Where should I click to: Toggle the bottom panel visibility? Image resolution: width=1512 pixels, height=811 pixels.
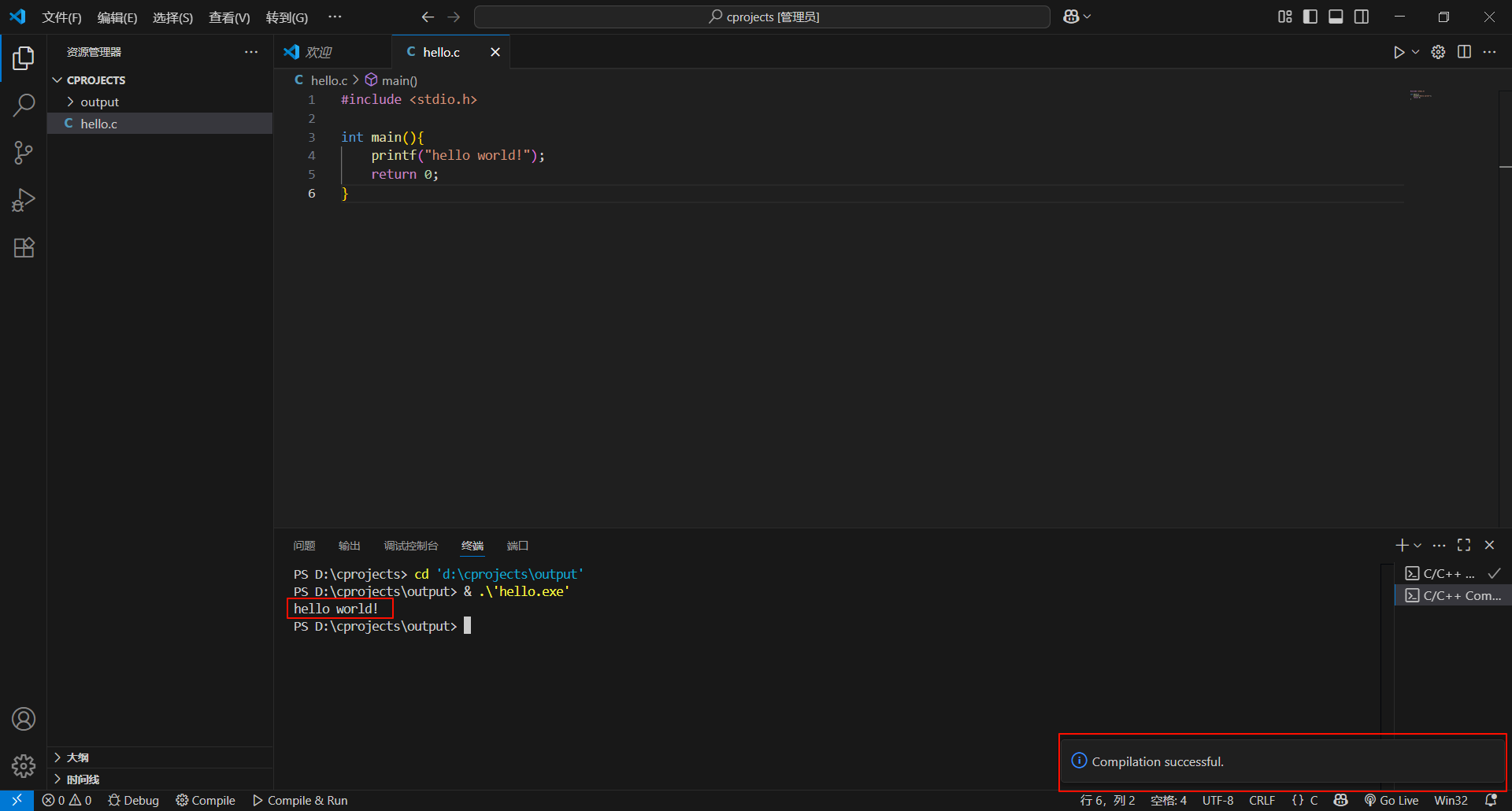(1336, 17)
